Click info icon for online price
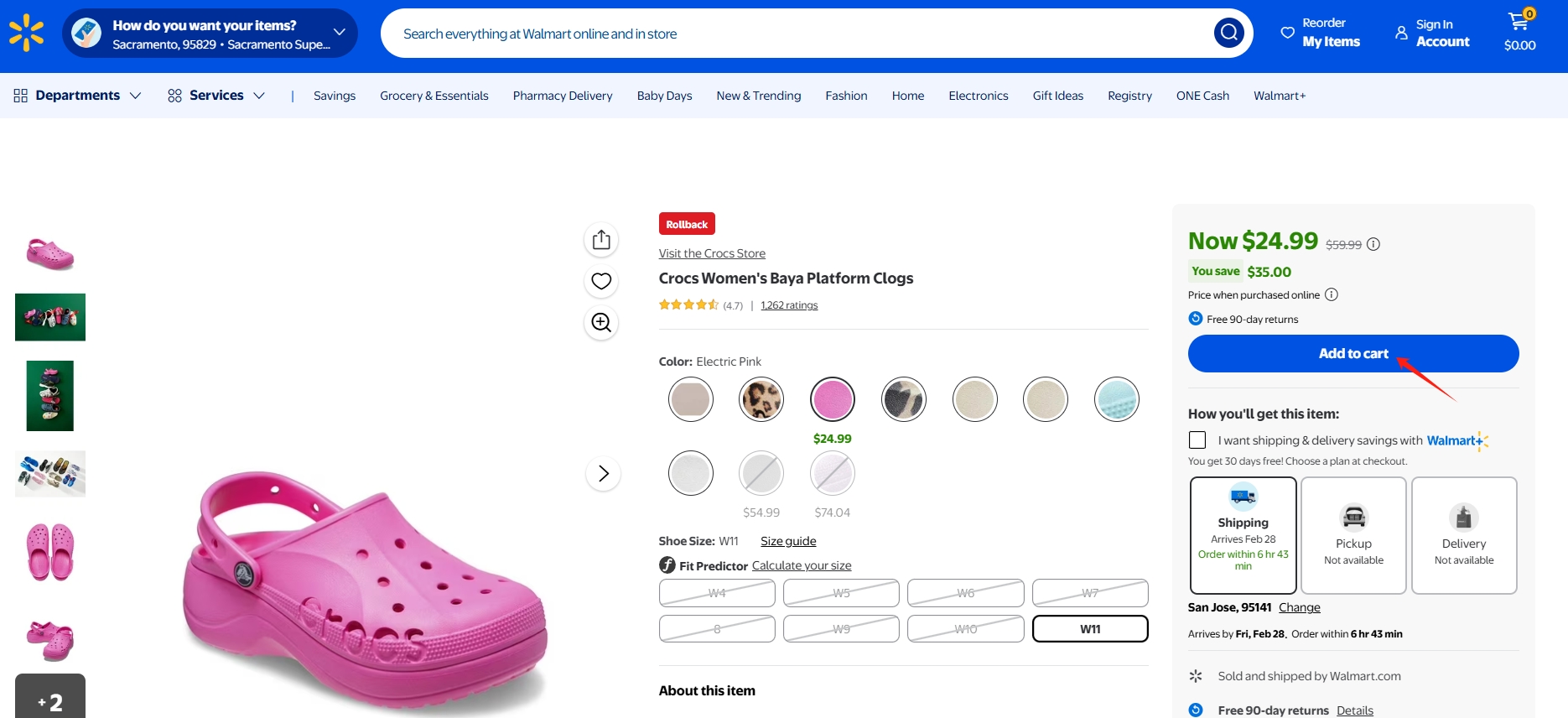The width and height of the screenshot is (1568, 718). click(x=1332, y=294)
